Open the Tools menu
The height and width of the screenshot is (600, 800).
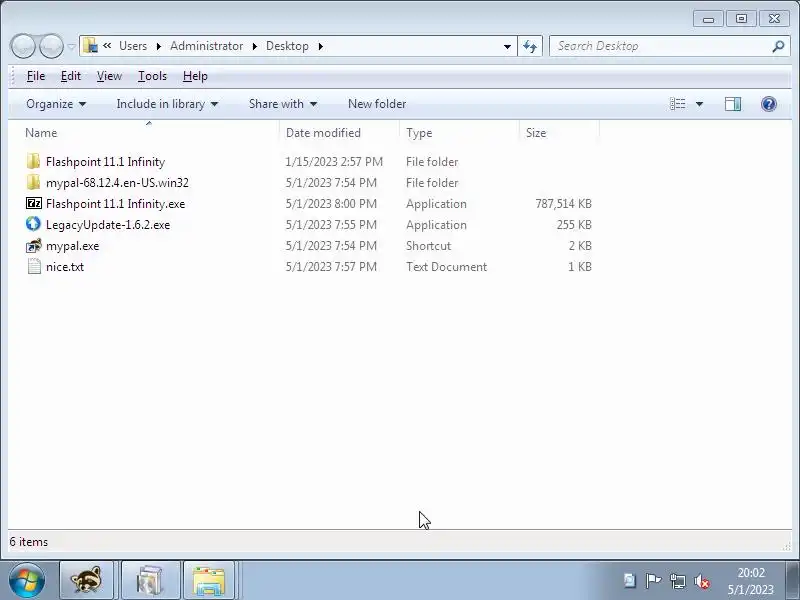pos(152,76)
